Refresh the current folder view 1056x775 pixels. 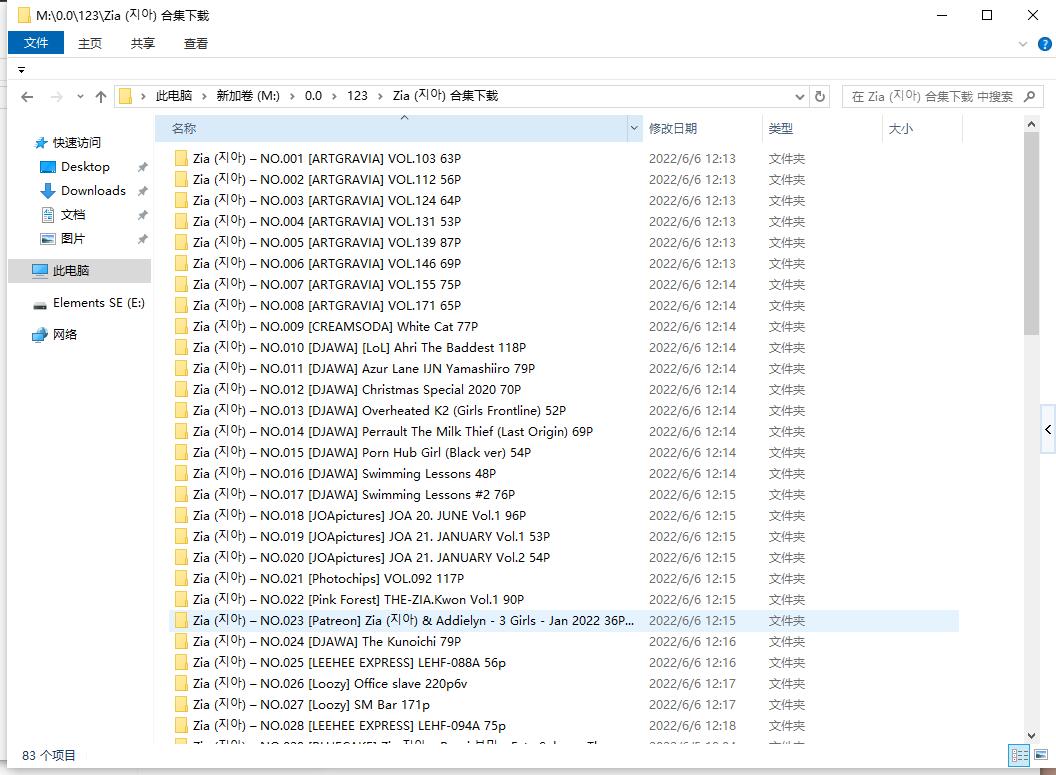pos(820,97)
